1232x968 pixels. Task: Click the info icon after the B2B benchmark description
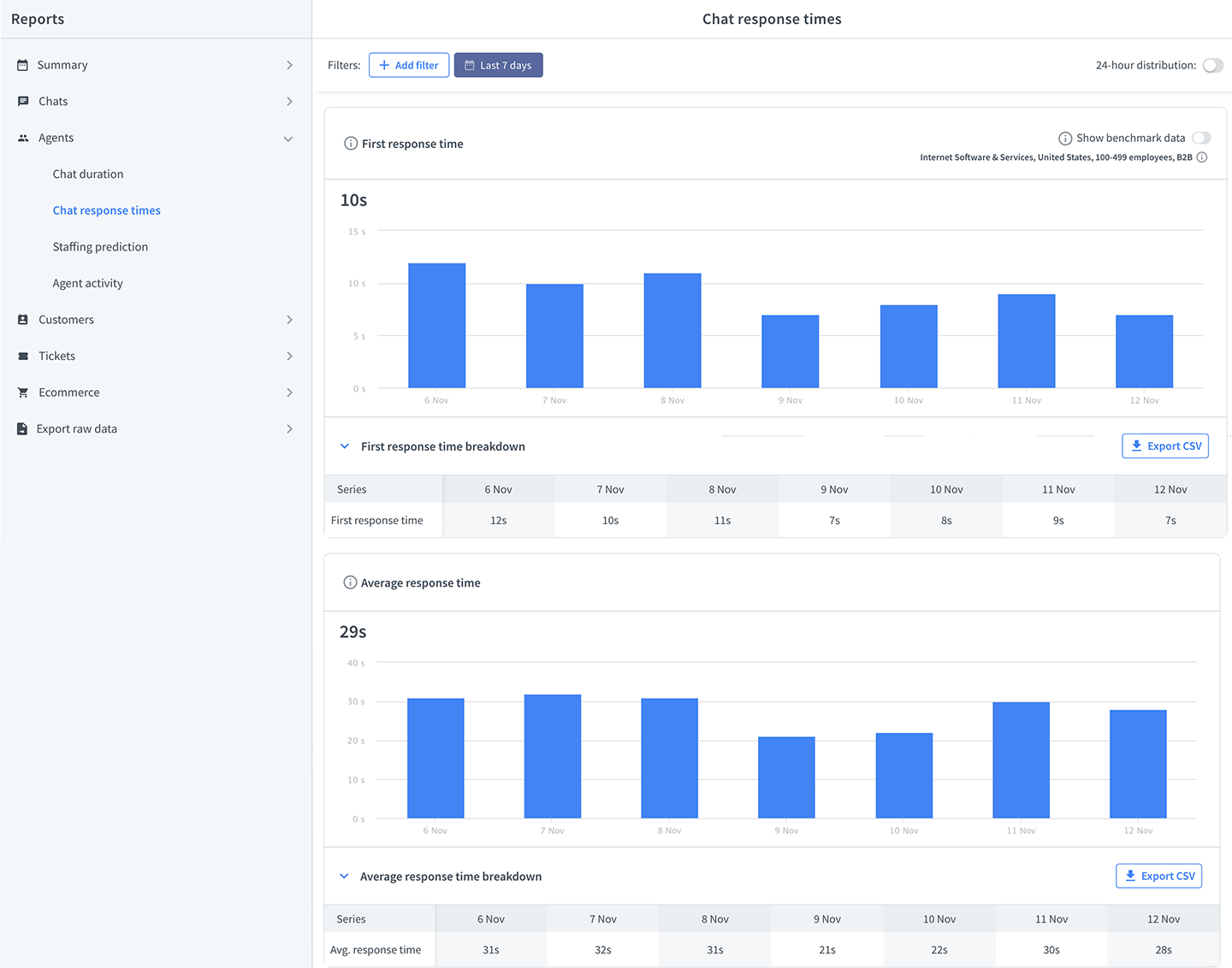pyautogui.click(x=1202, y=157)
